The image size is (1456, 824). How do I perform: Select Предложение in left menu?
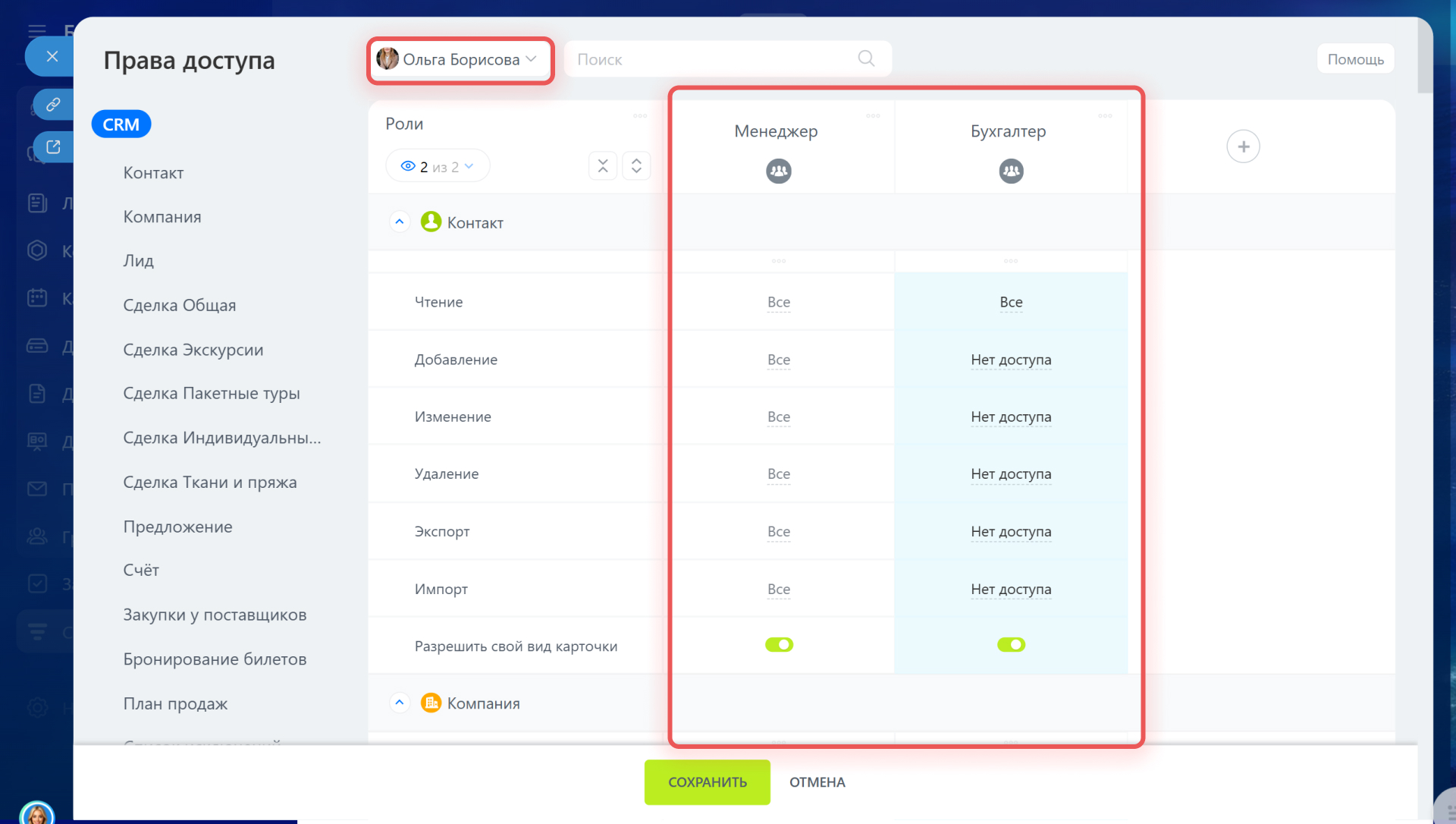177,527
